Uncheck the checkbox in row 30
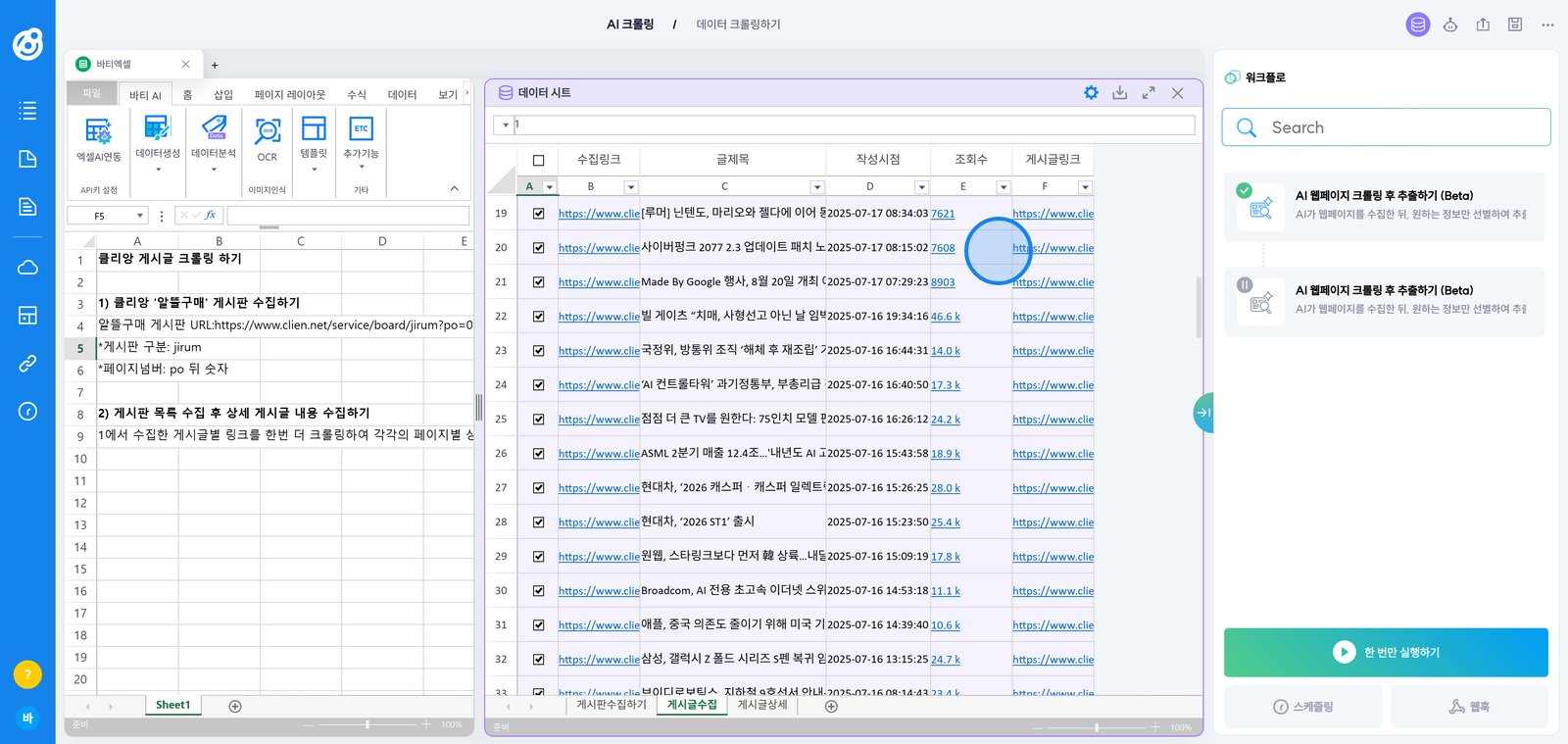Screen dimensions: 1568x744 tap(538, 591)
